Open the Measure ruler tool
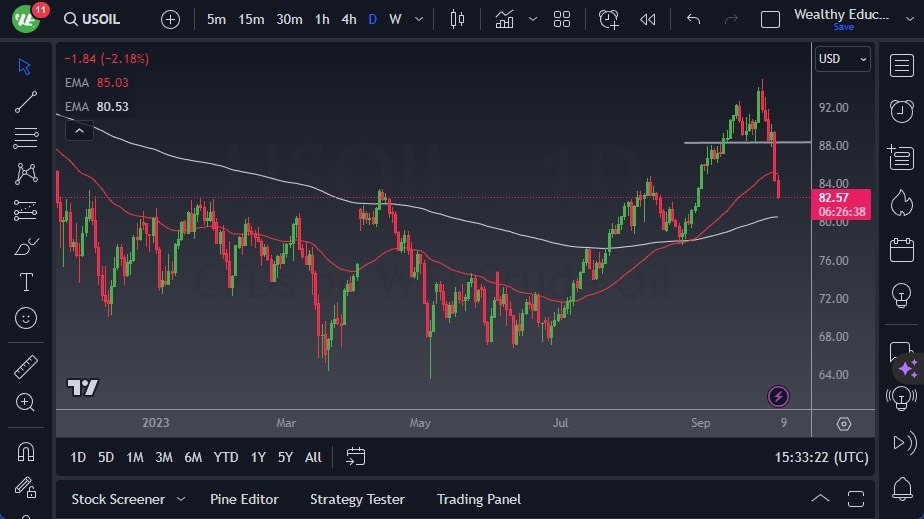This screenshot has height=519, width=924. click(26, 367)
